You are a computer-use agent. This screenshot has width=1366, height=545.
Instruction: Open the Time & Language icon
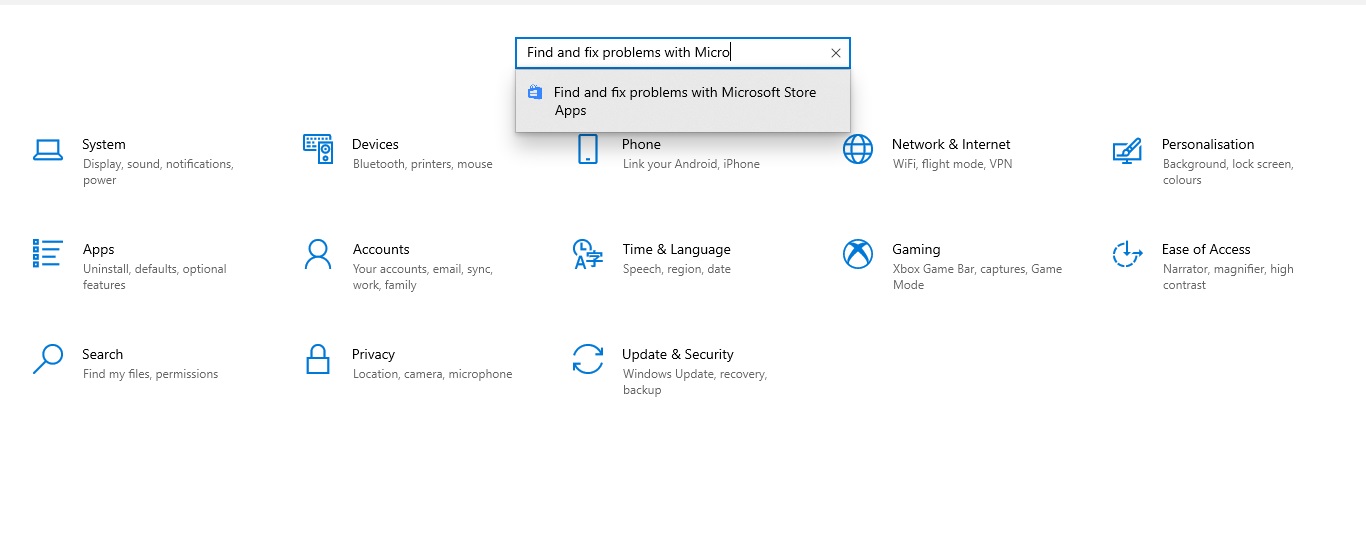tap(587, 254)
